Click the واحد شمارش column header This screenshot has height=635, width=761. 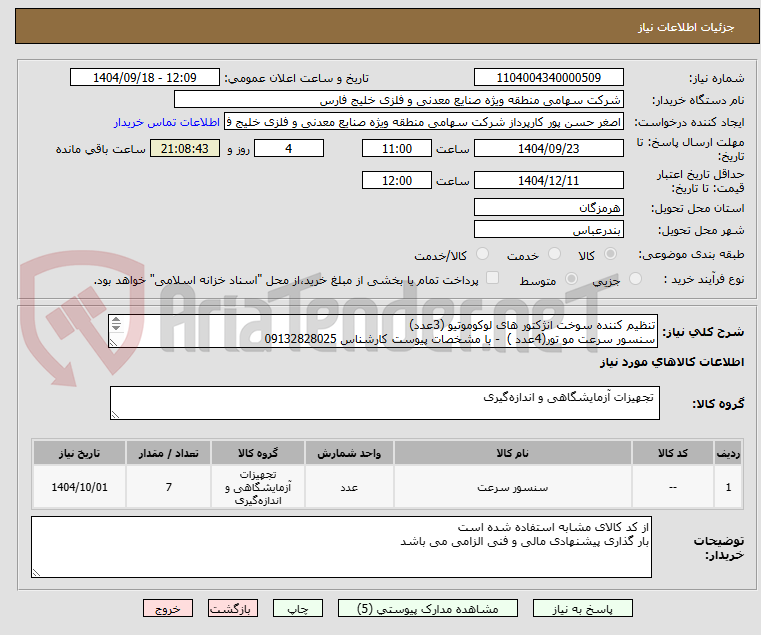[349, 453]
